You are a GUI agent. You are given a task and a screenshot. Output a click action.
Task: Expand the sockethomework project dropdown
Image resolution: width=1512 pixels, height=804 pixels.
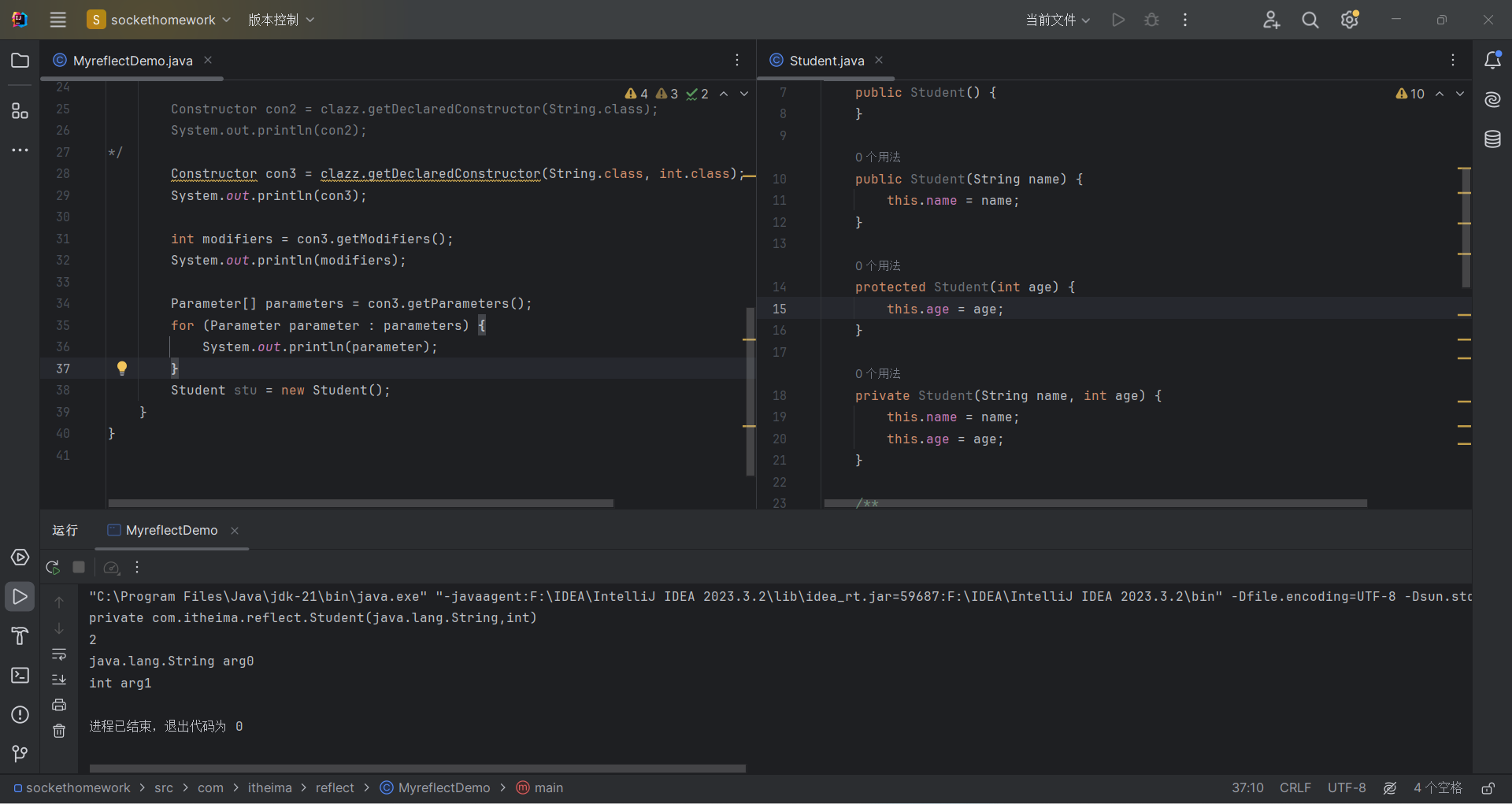coord(159,20)
